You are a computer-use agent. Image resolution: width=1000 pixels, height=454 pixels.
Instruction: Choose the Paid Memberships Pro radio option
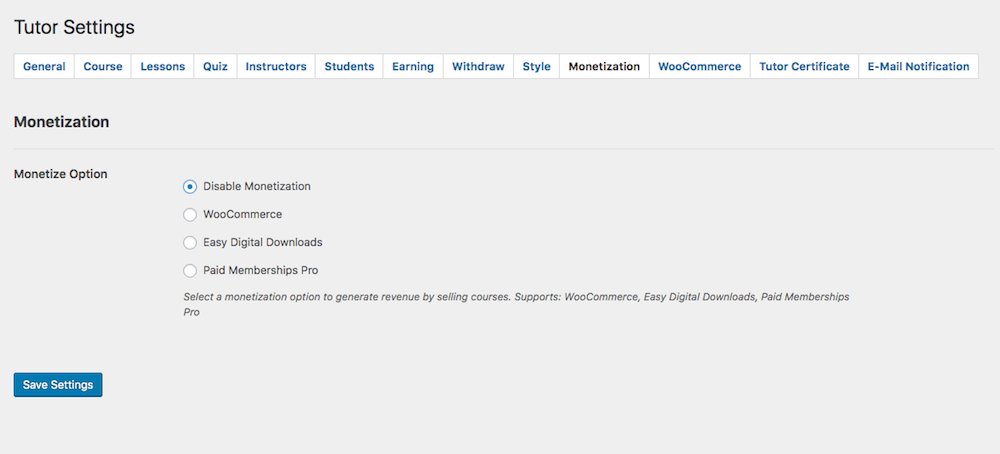pos(189,271)
